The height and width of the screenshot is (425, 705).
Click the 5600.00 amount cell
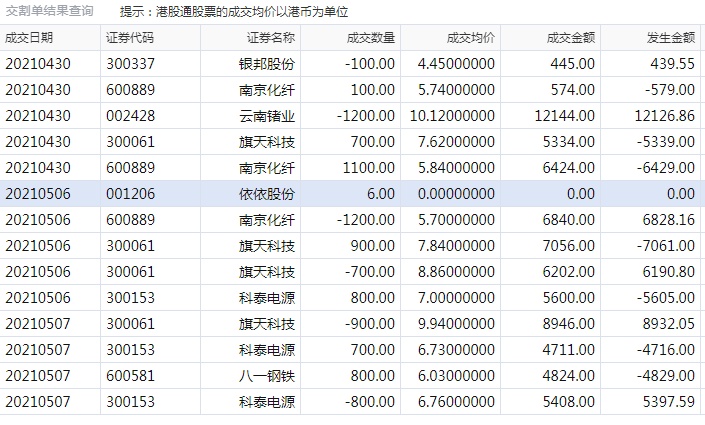click(569, 298)
